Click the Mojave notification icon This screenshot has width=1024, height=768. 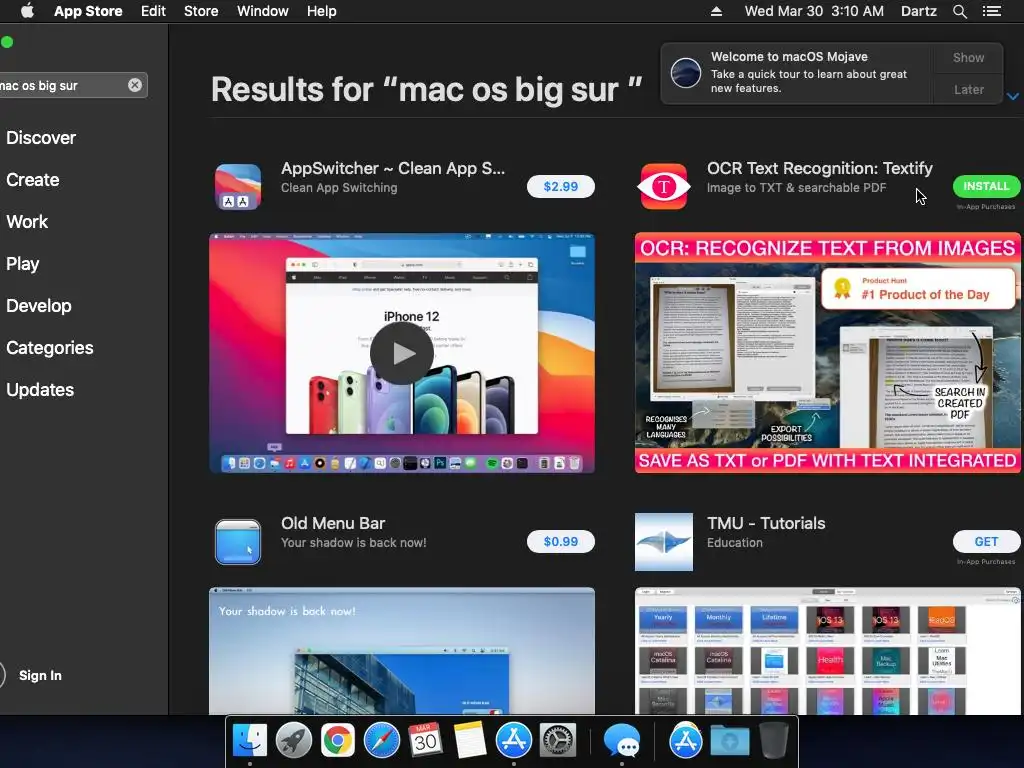(x=686, y=72)
